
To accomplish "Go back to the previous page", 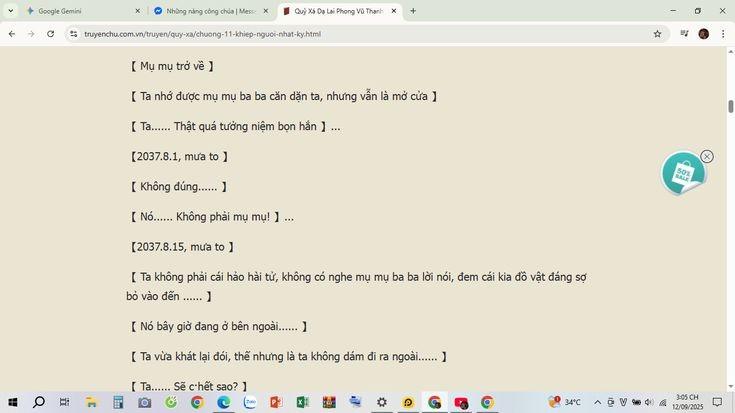I will tap(11, 34).
